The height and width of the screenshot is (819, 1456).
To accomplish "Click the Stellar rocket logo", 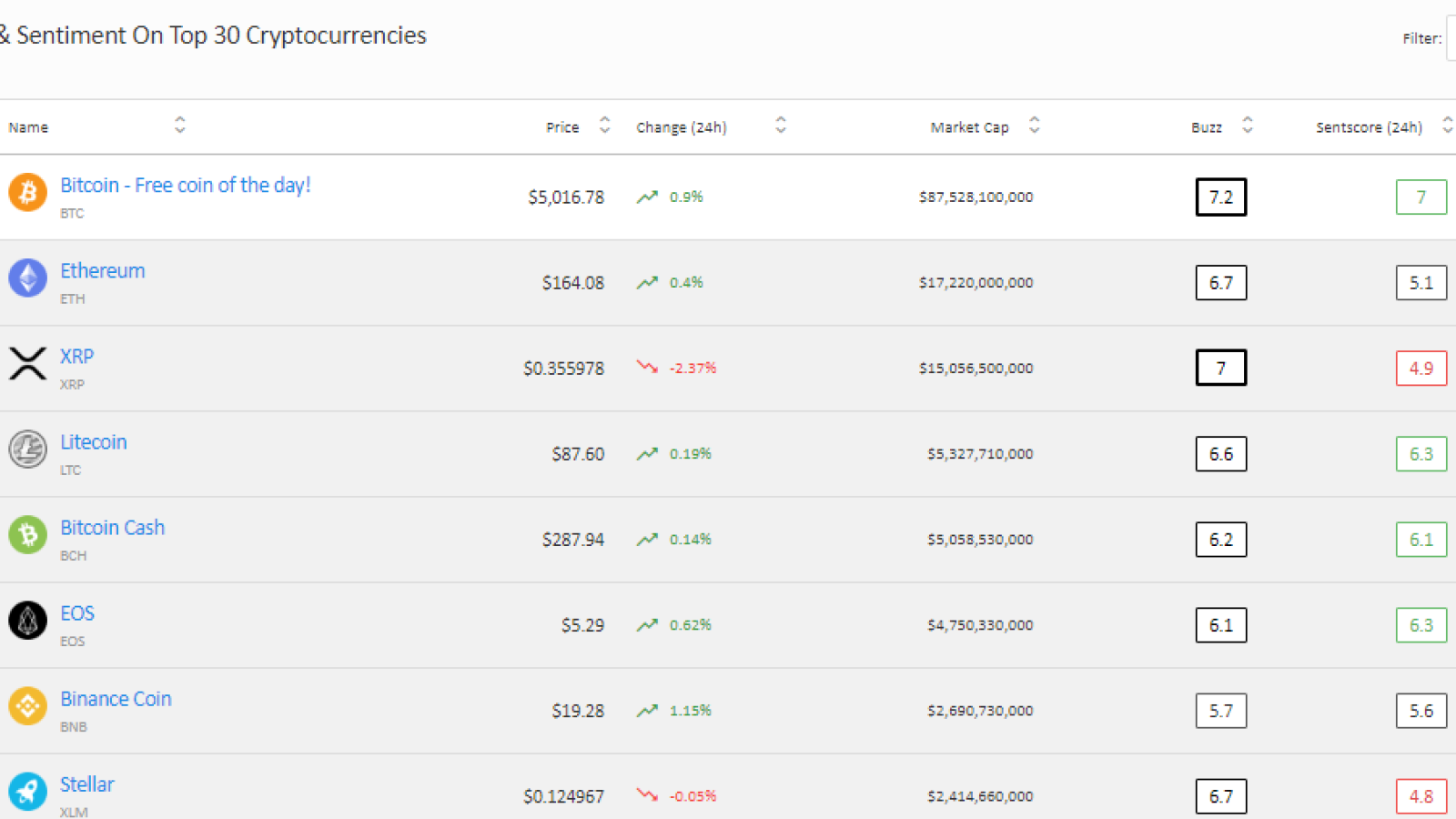I will click(28, 791).
